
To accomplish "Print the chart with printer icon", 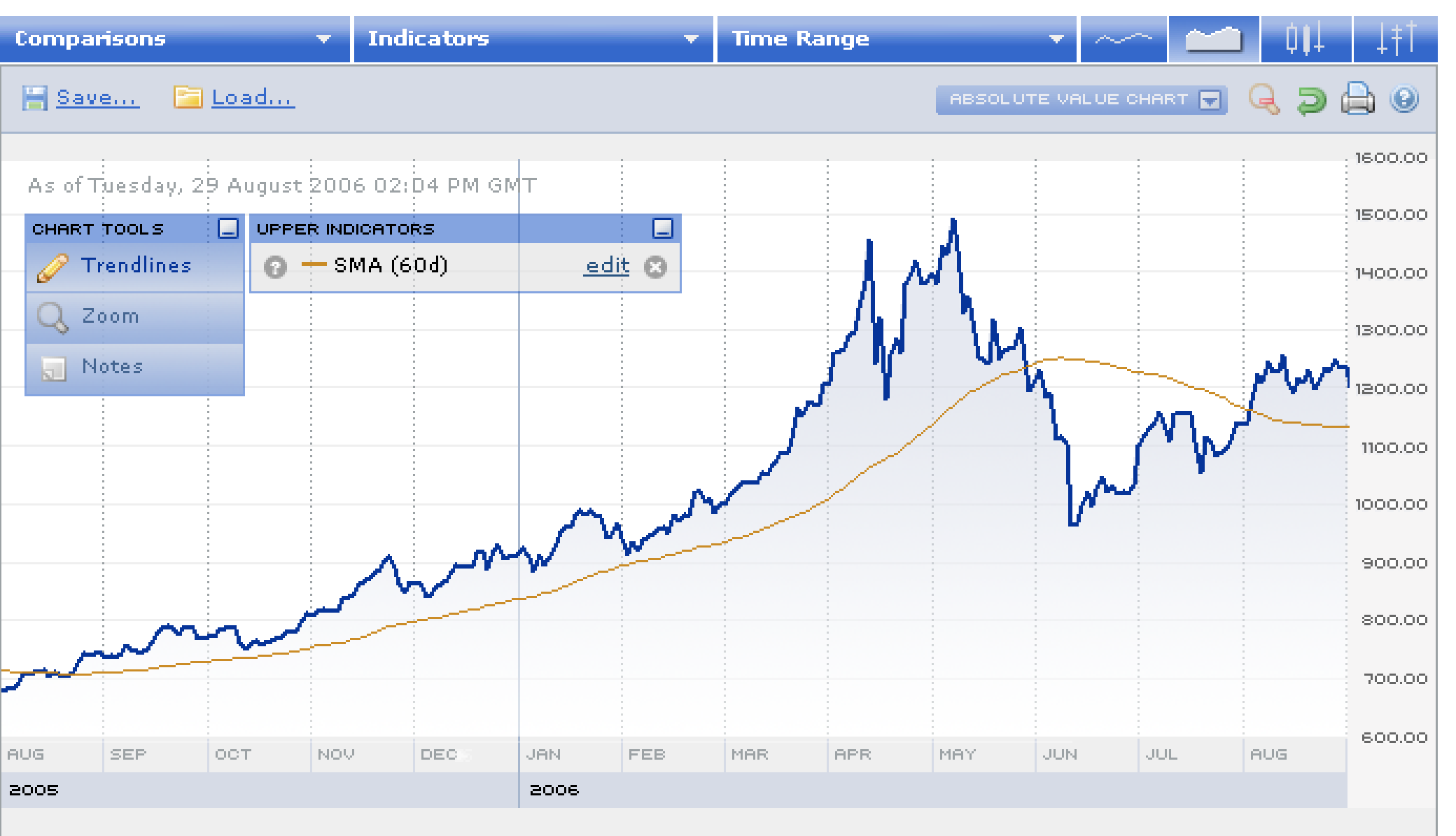I will 1357,99.
